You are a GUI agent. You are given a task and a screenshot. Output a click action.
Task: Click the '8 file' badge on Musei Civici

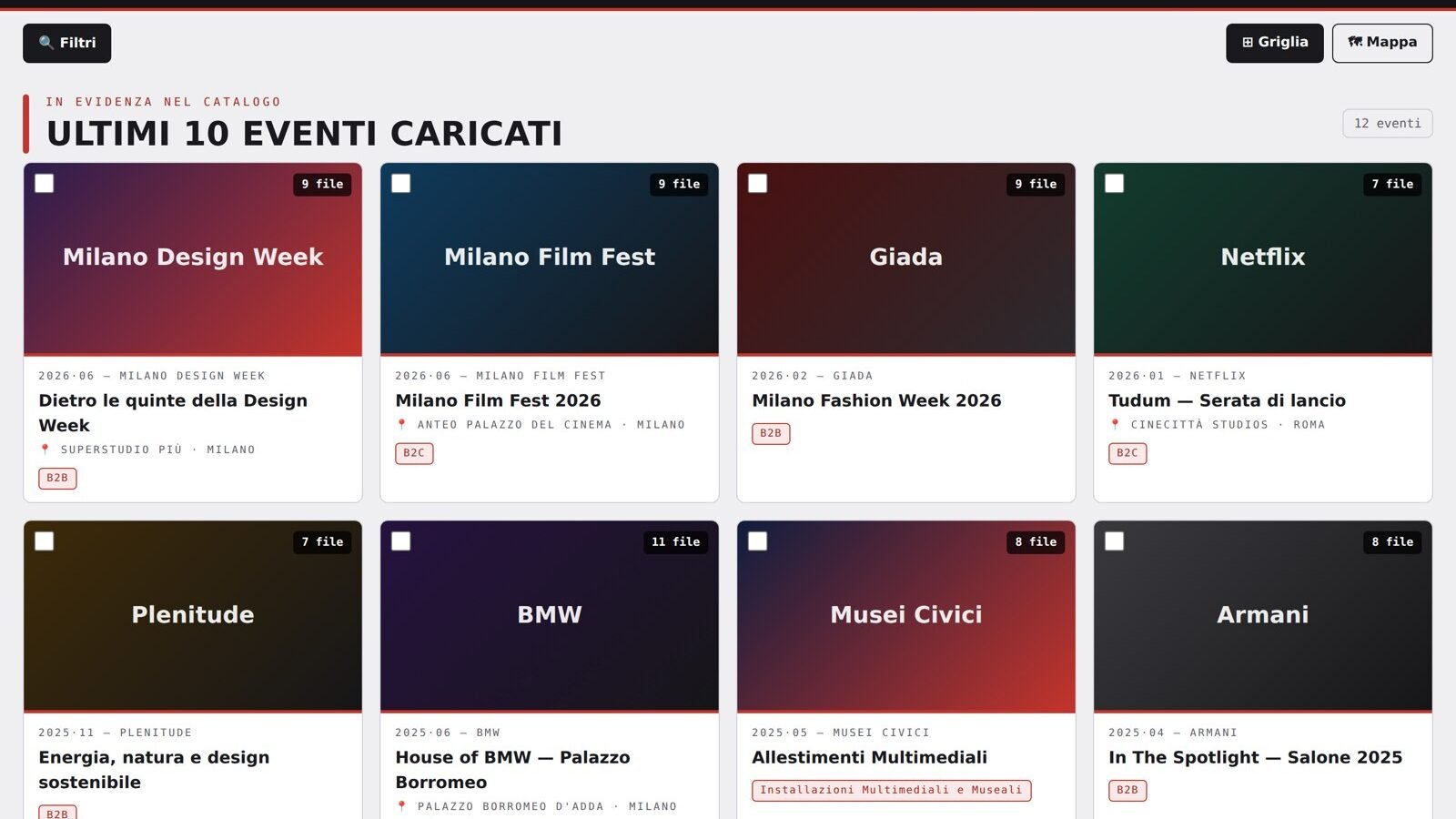[1036, 541]
